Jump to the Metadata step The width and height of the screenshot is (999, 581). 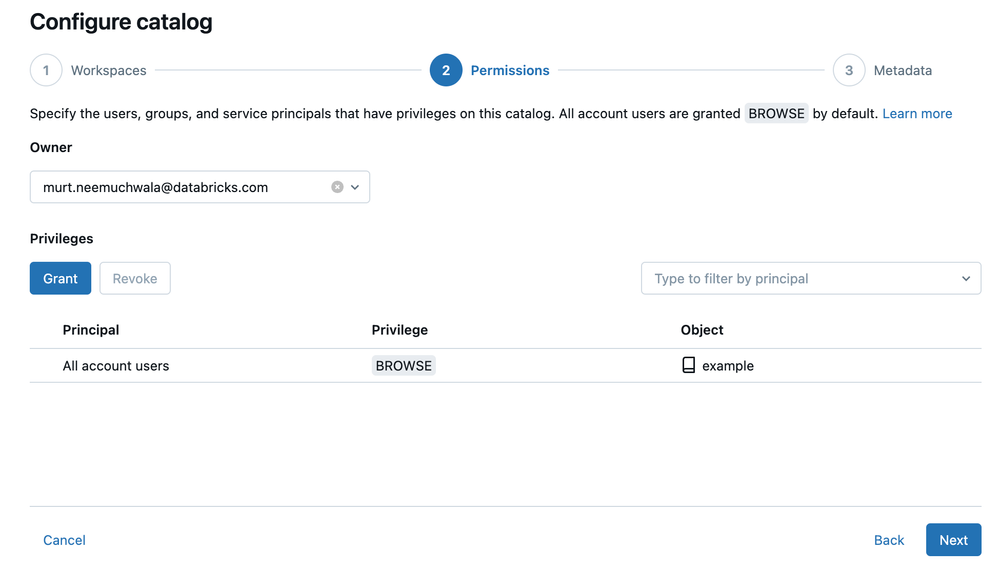tap(902, 71)
